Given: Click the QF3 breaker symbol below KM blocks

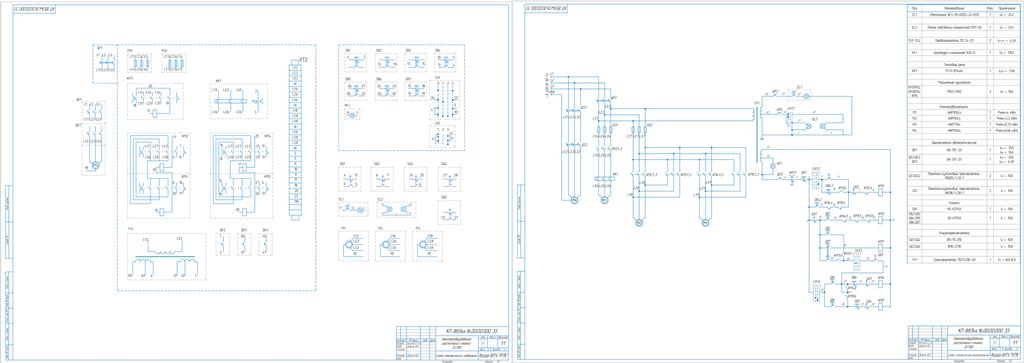Looking at the screenshot, I should pyautogui.click(x=244, y=244).
